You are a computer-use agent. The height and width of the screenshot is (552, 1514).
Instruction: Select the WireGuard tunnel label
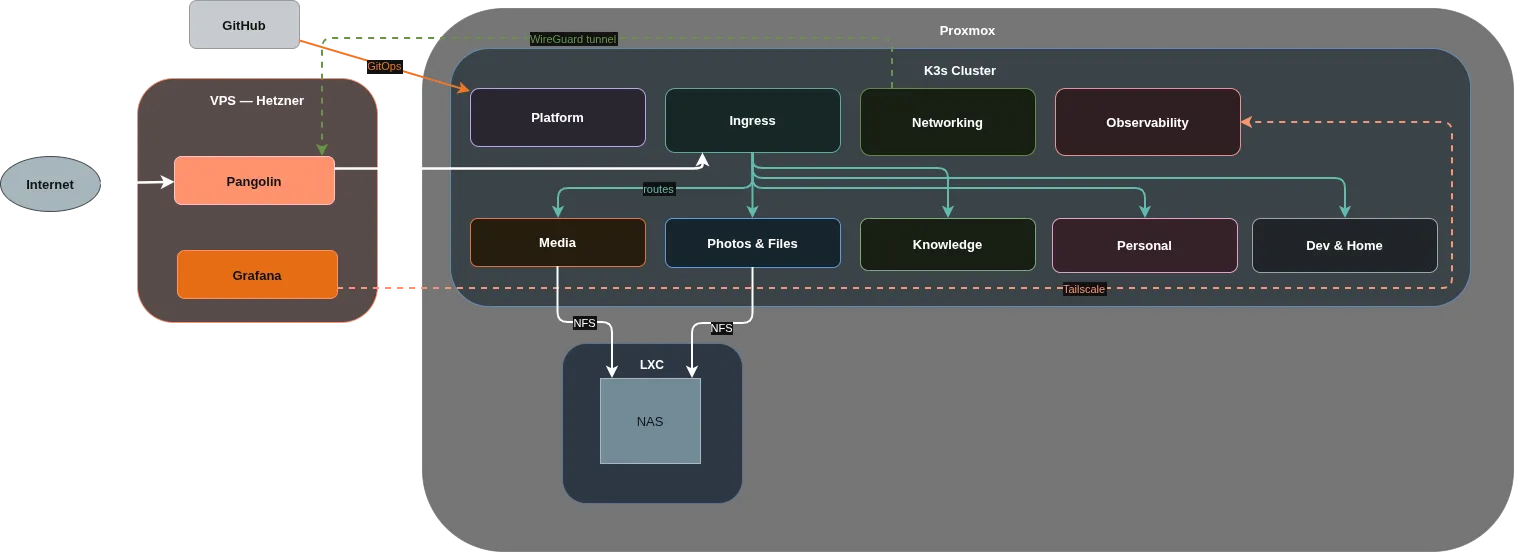(572, 39)
